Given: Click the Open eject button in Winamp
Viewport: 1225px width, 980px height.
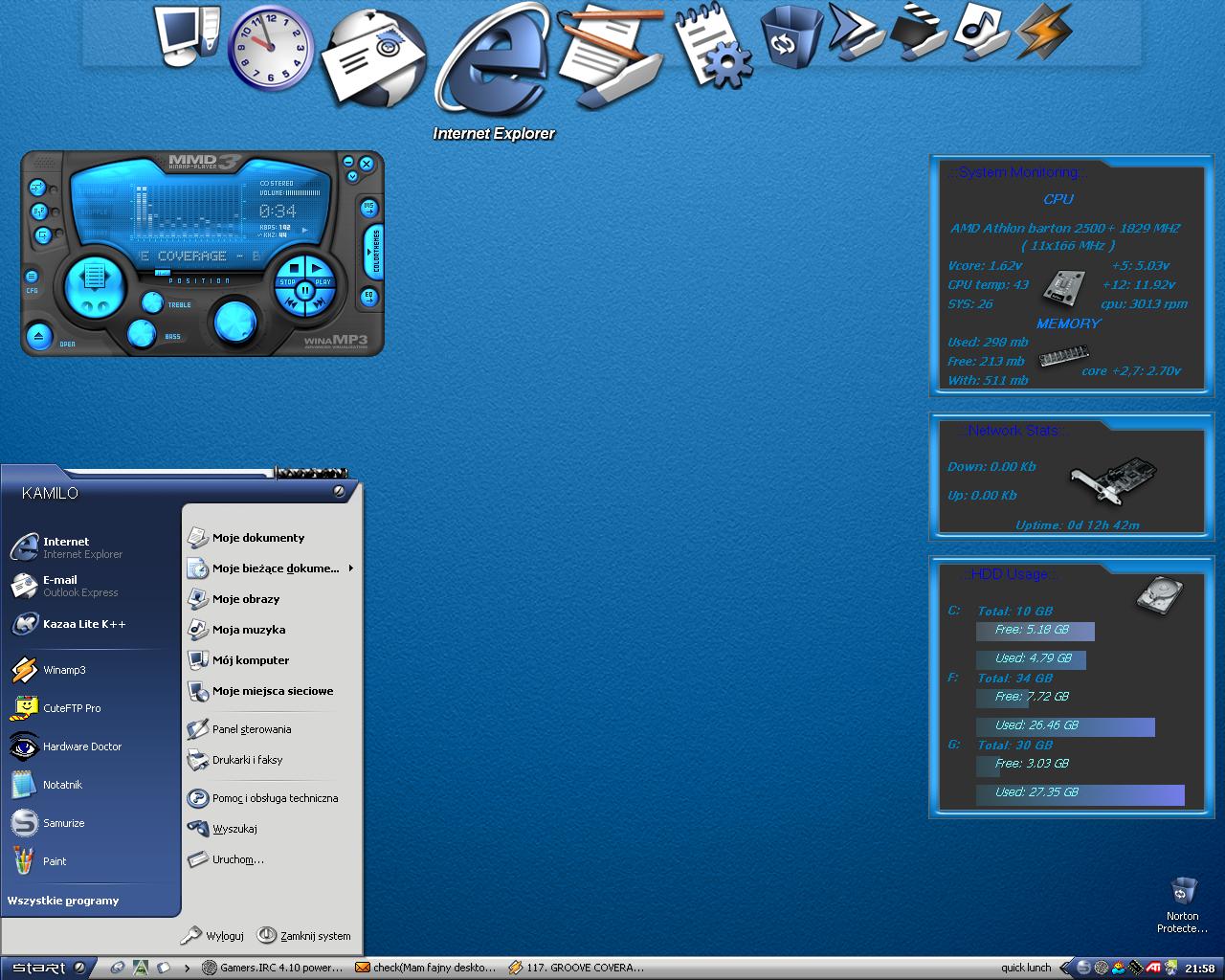Looking at the screenshot, I should click(x=38, y=337).
